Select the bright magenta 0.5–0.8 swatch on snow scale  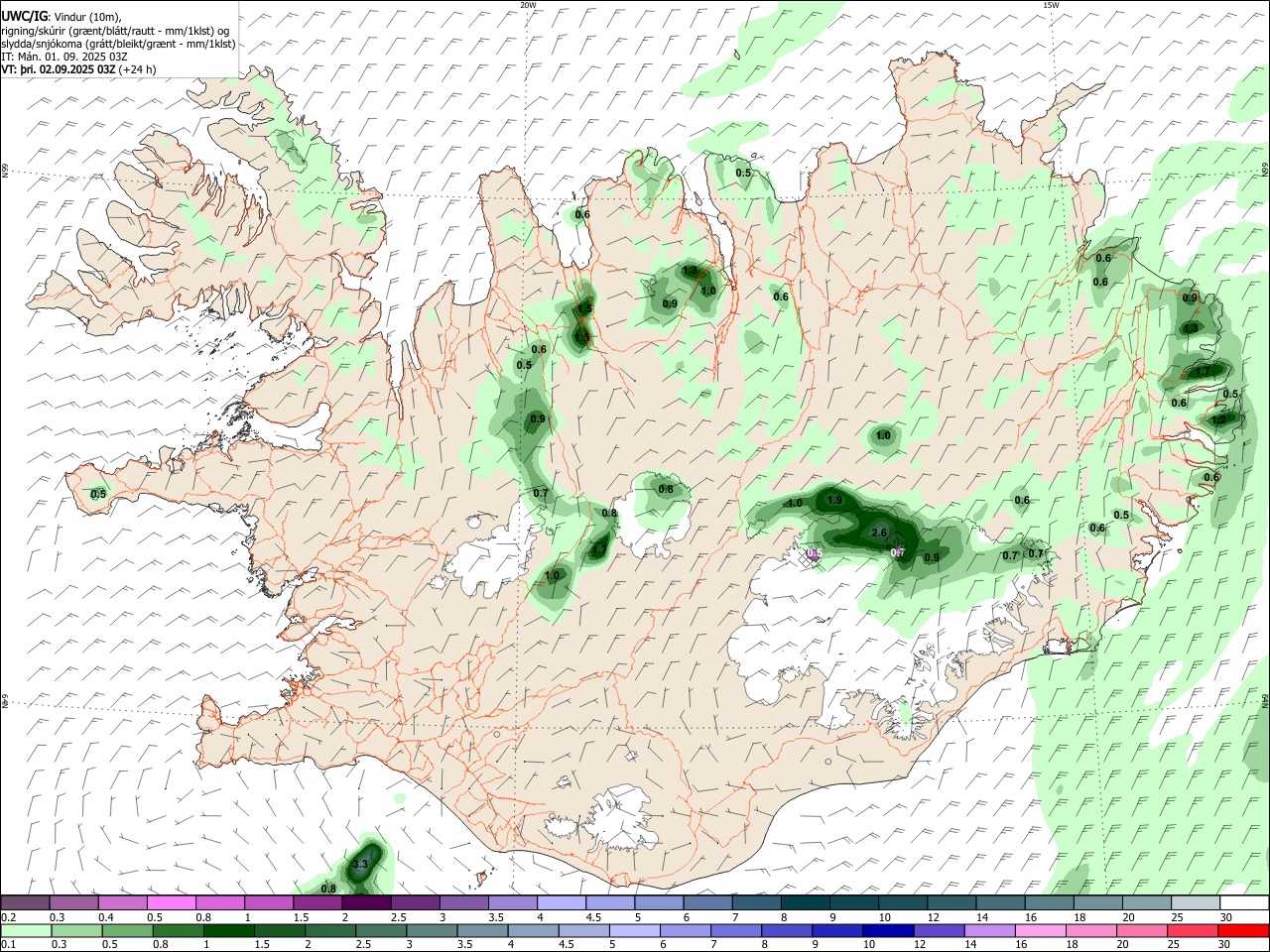point(171,902)
